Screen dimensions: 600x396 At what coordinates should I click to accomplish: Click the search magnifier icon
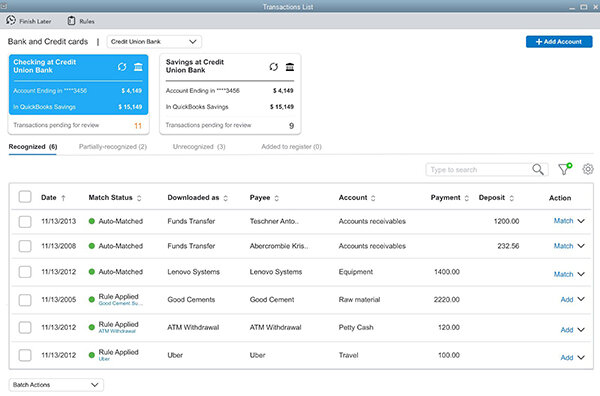[538, 169]
